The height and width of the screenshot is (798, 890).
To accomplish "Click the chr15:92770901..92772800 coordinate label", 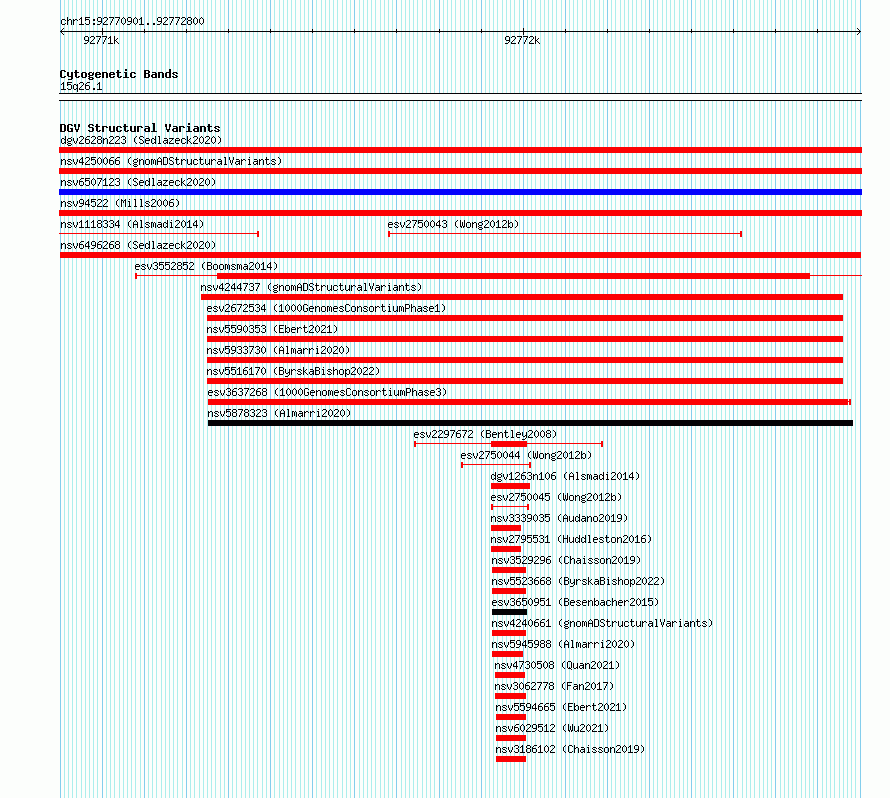I will click(132, 21).
